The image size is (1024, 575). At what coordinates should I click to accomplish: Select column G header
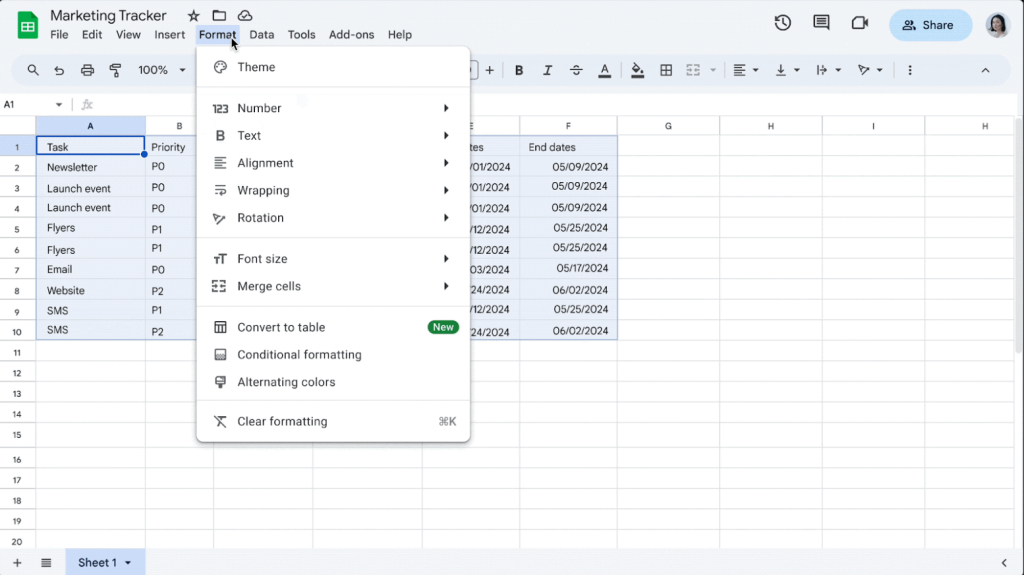pos(668,126)
